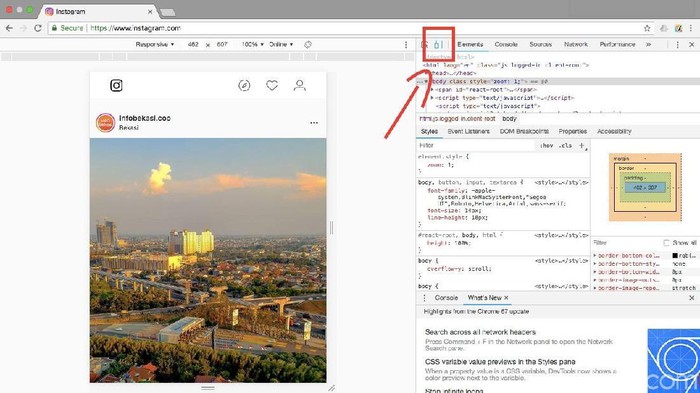Close the Instagram browser tab
Viewport: 700px width, 393px height.
click(150, 12)
